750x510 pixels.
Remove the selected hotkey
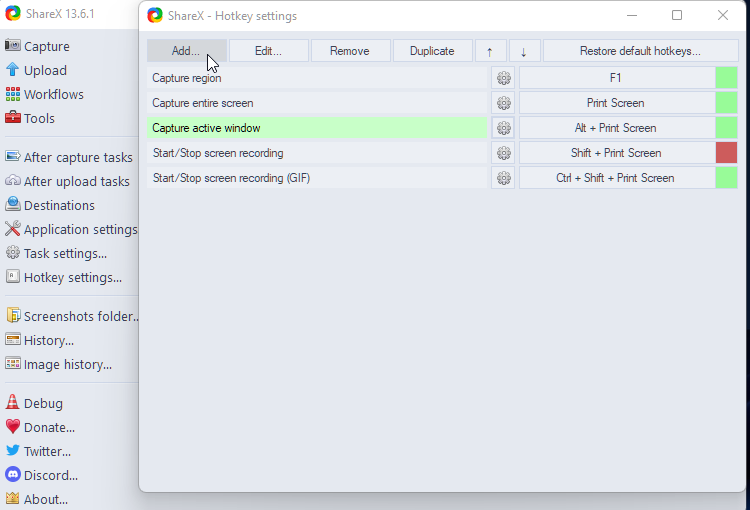click(350, 51)
